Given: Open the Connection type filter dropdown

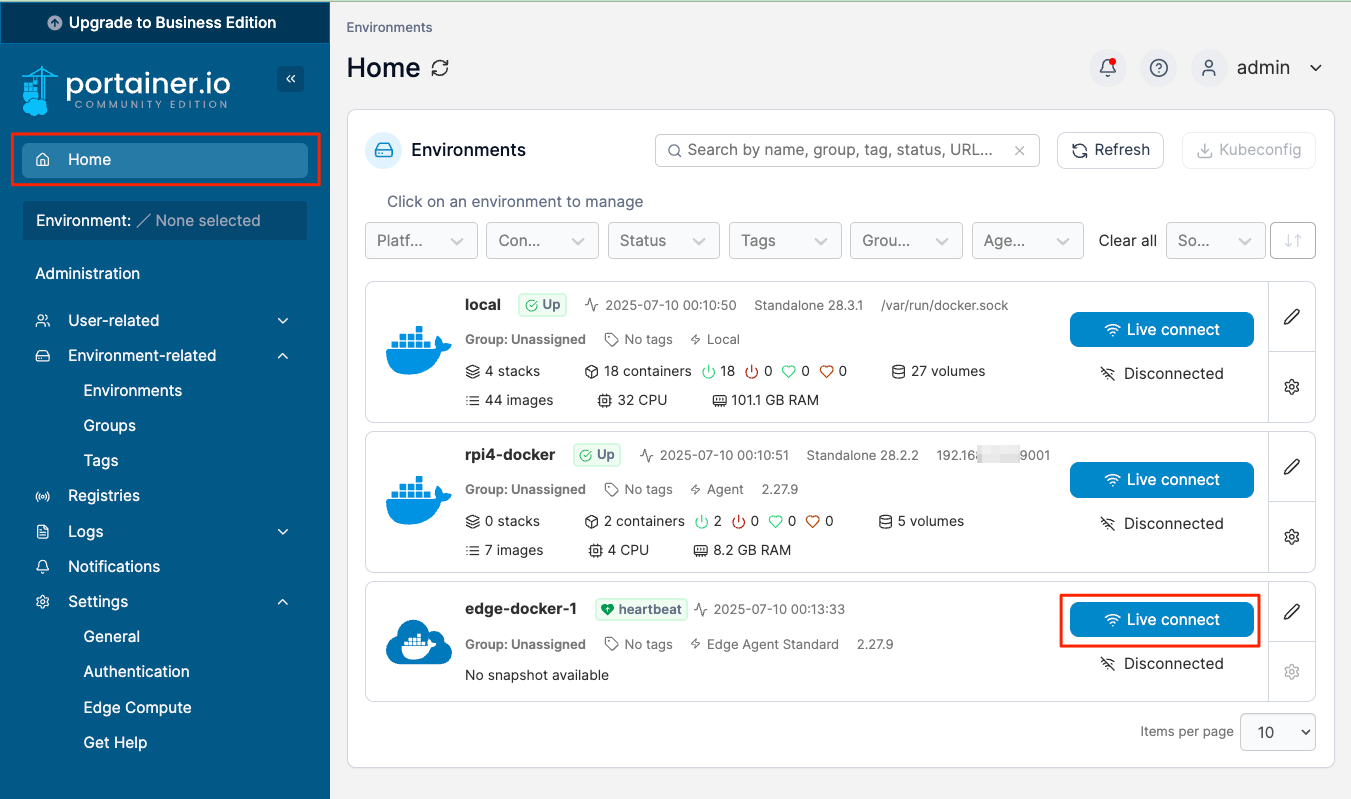Looking at the screenshot, I should tap(542, 241).
